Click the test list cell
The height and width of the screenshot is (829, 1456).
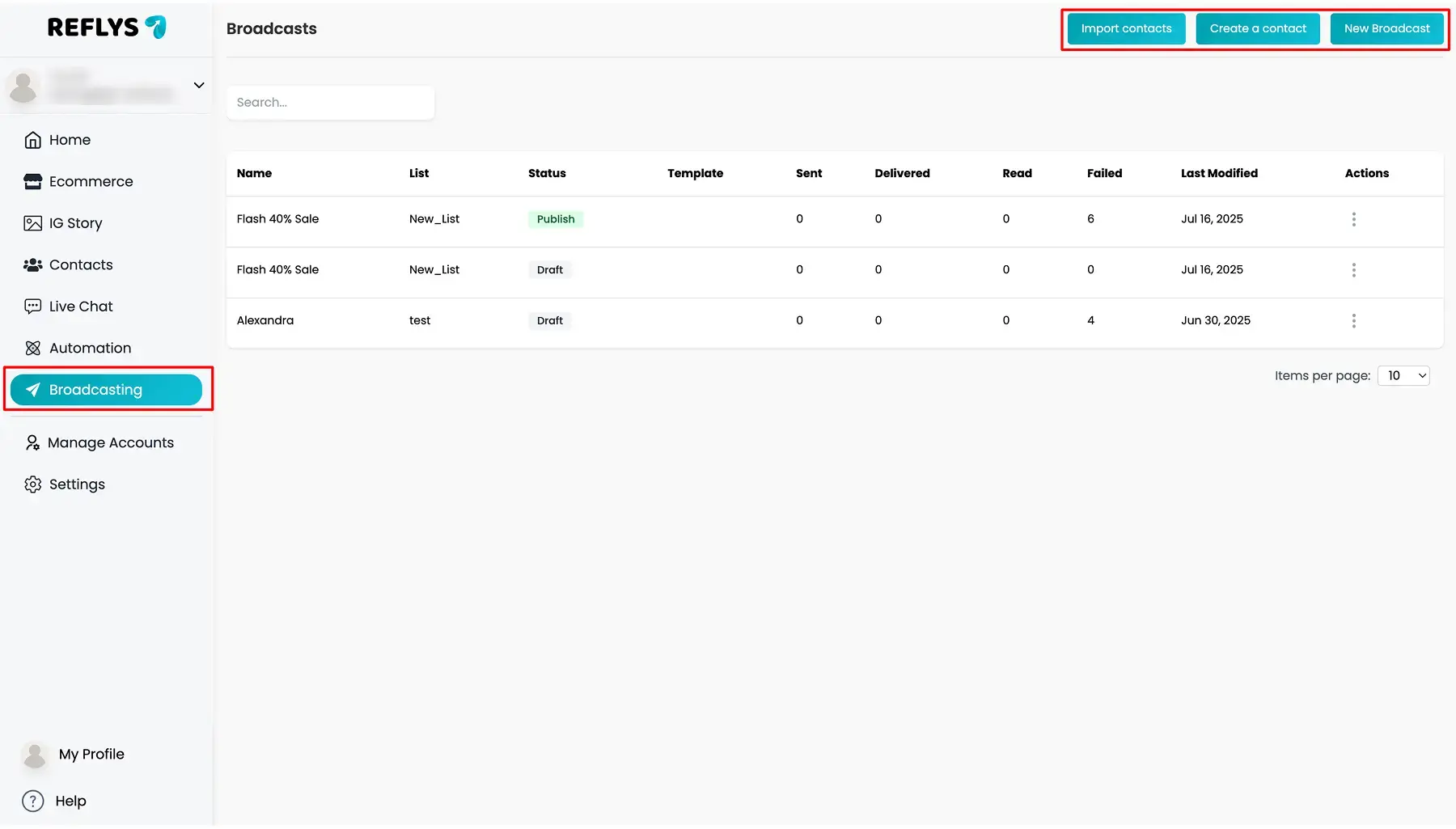(x=420, y=320)
